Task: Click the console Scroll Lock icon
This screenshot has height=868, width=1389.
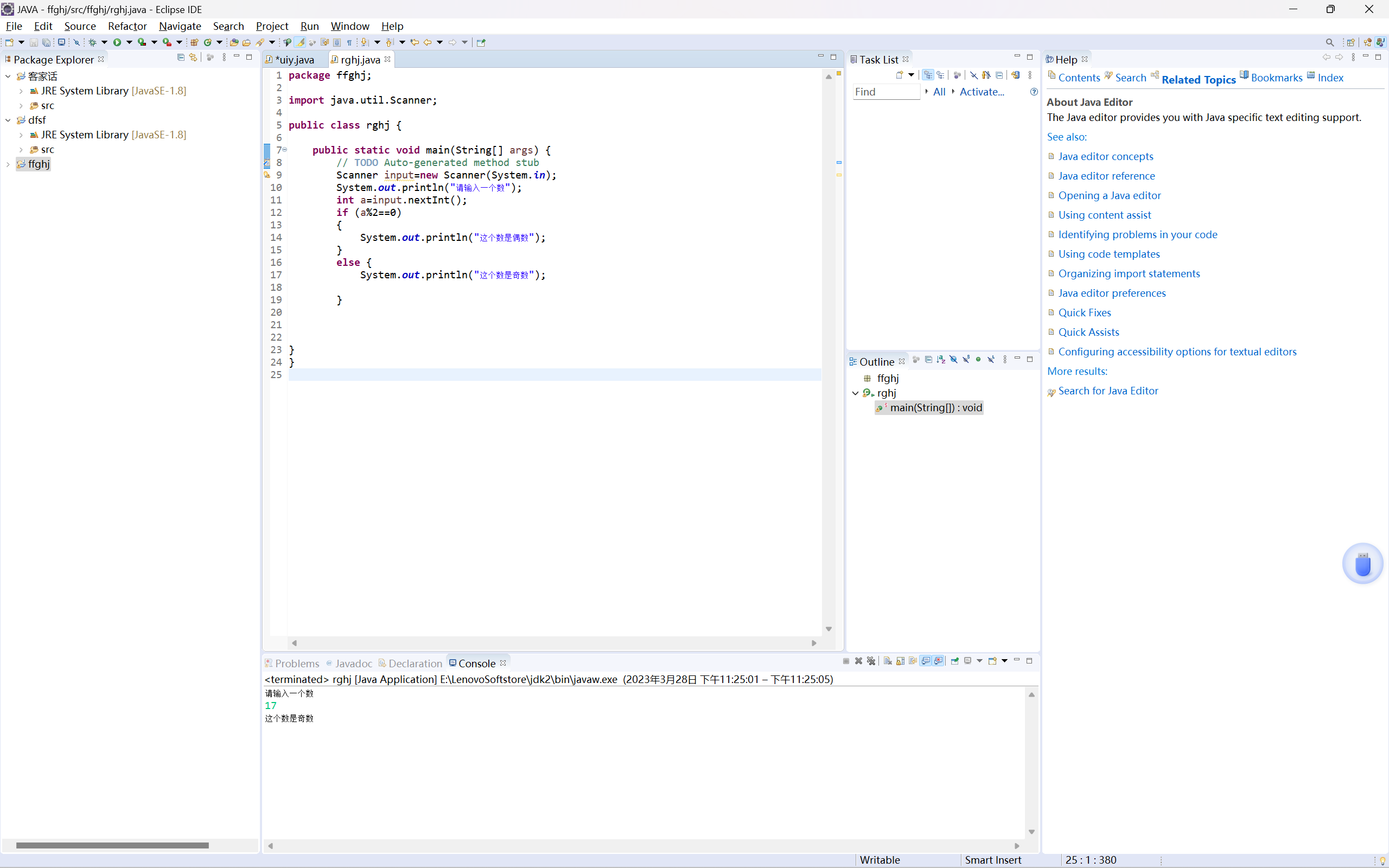Action: (x=900, y=661)
